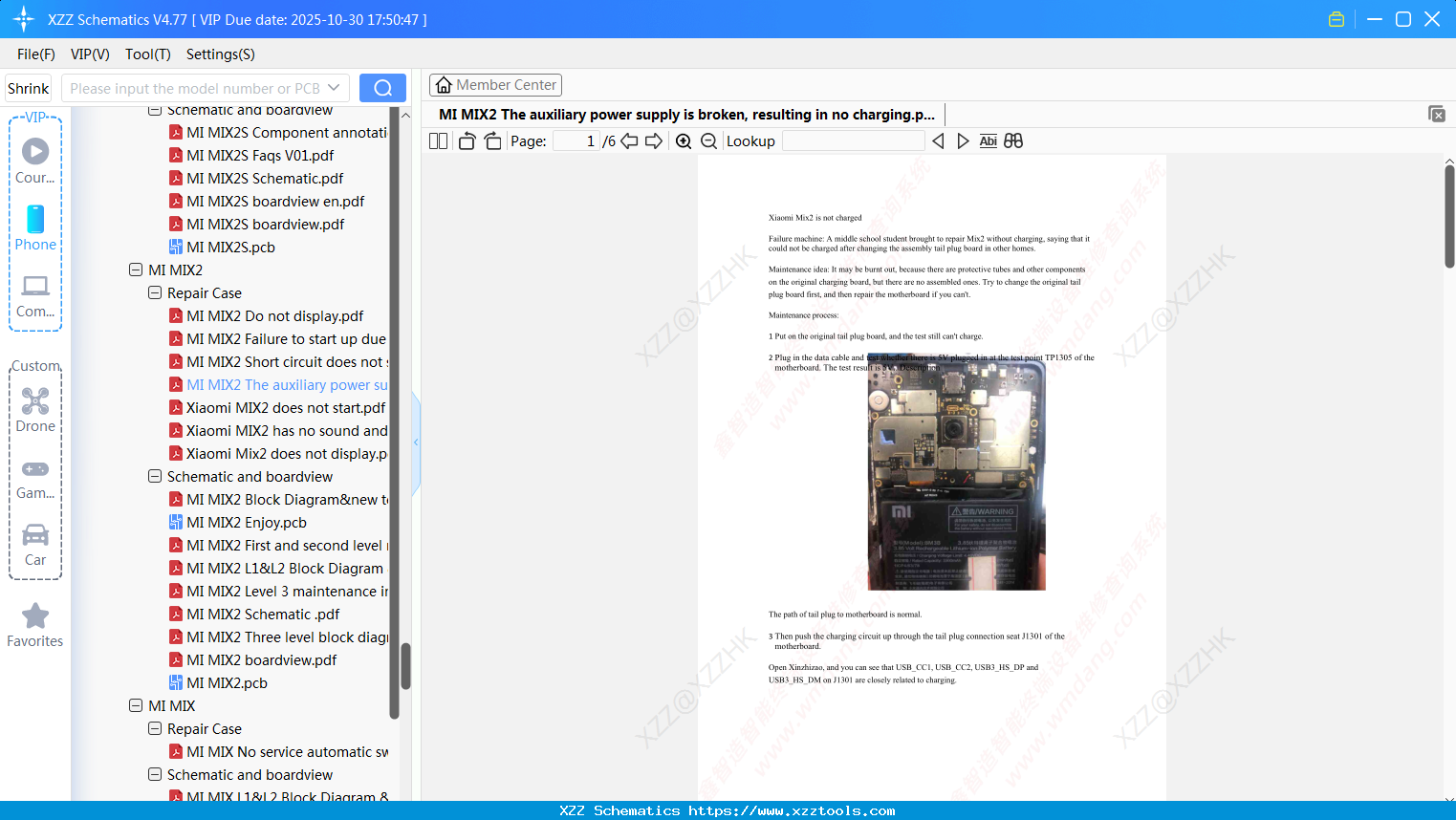
Task: Select the MI MIX2 auxiliary power supply tab
Action: 686,115
